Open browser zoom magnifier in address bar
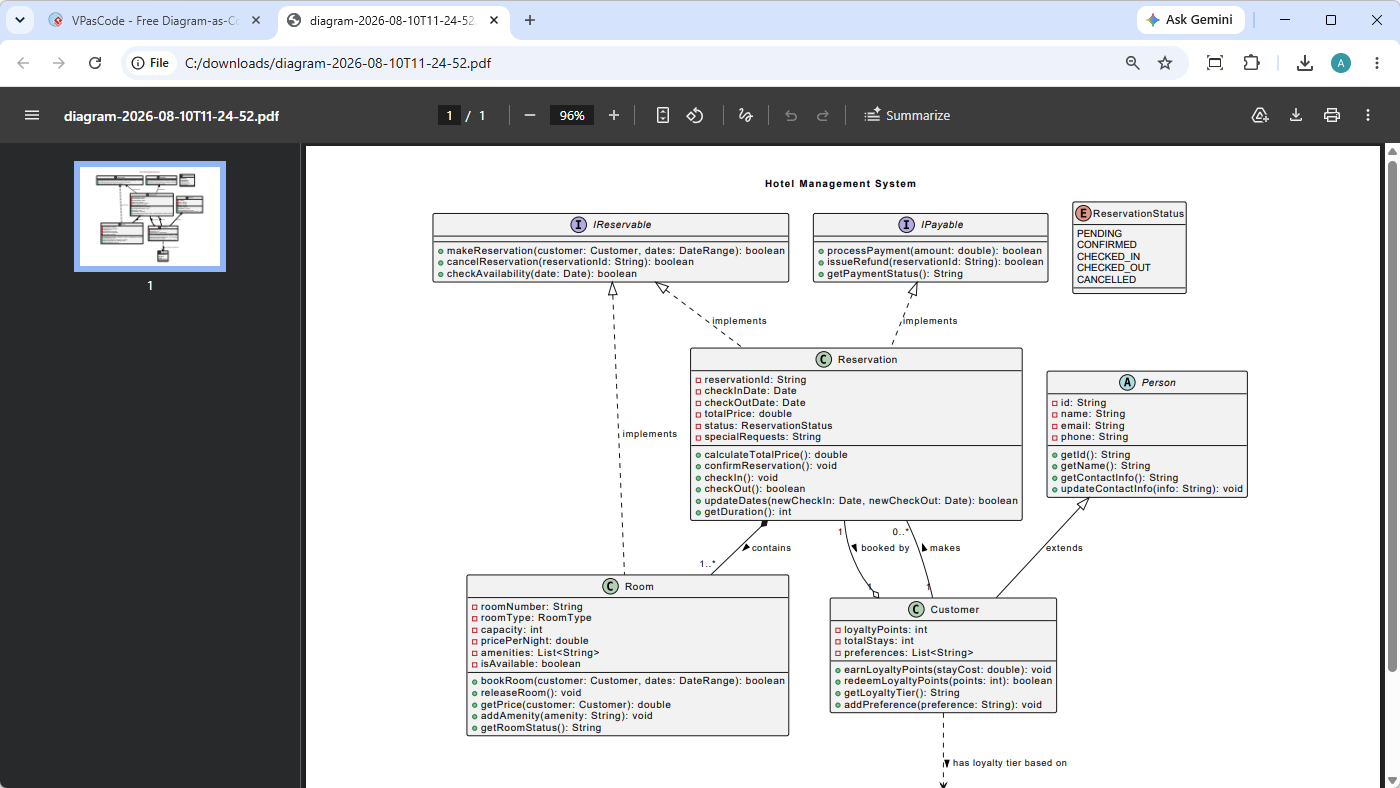Screen dimensions: 1400x788 (x=1133, y=63)
